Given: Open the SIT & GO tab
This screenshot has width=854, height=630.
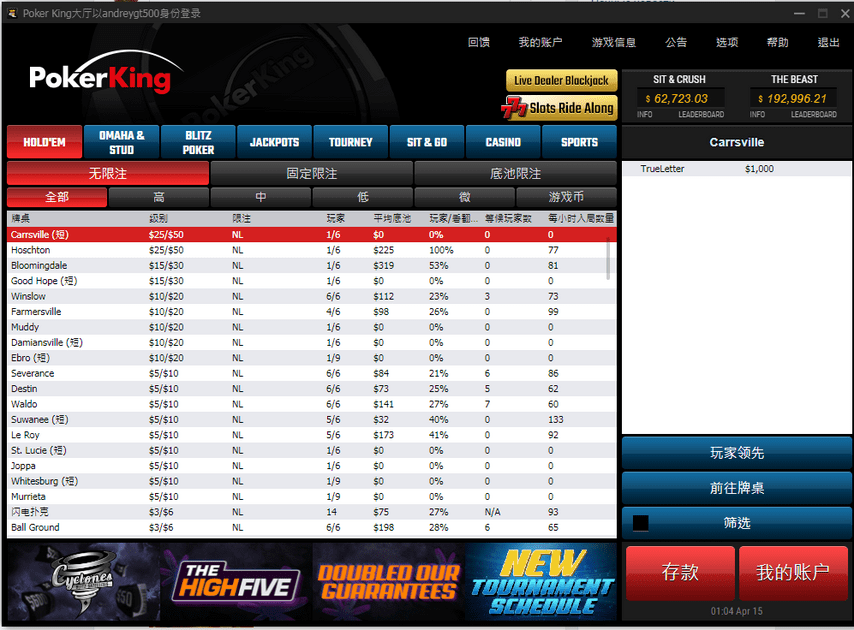Looking at the screenshot, I should tap(427, 142).
